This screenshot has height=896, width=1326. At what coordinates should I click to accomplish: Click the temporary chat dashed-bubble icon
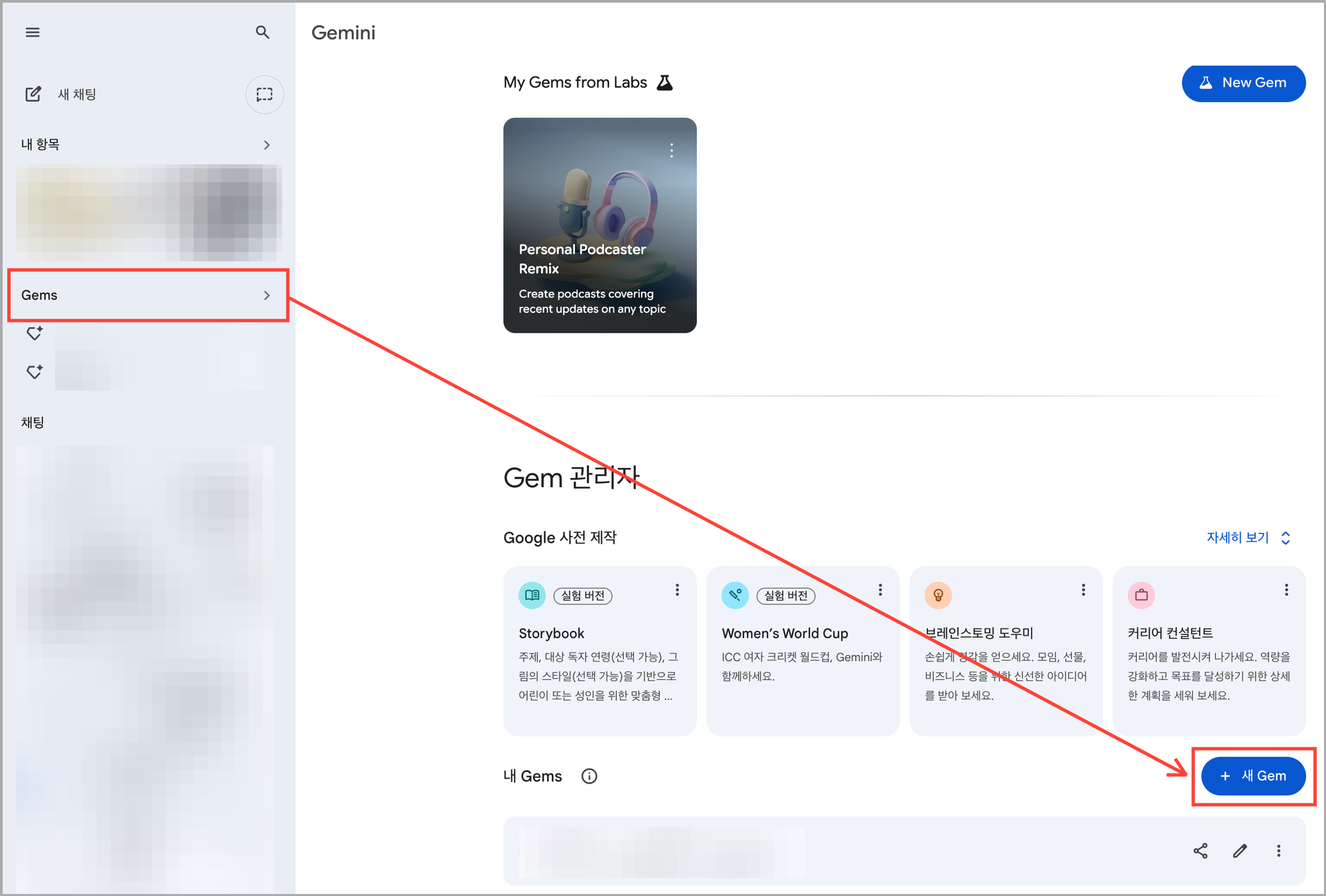[265, 94]
